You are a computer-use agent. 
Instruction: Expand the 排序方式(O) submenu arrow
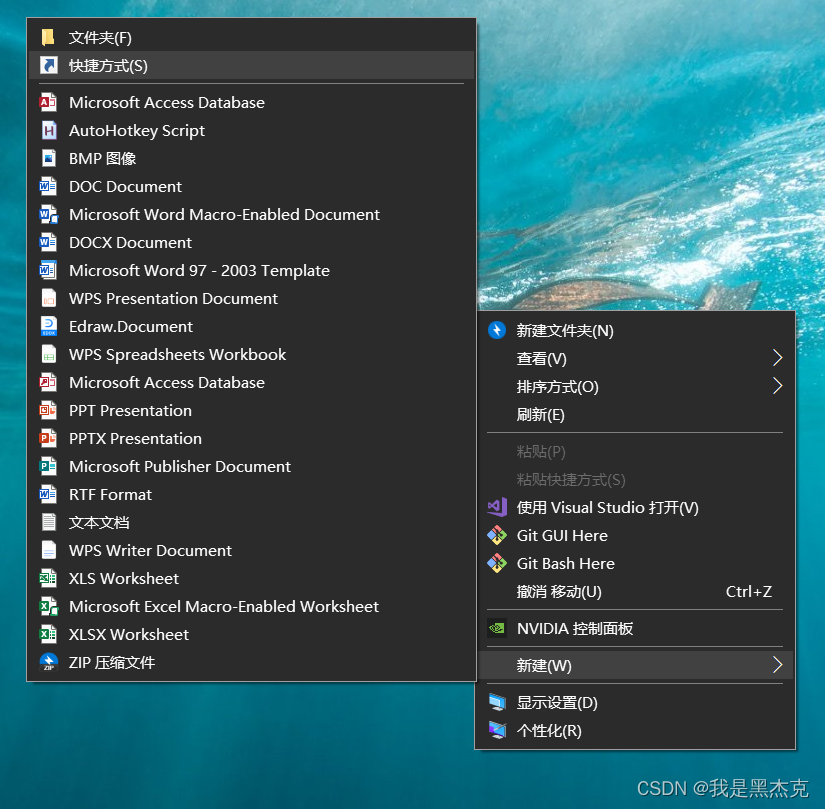pos(777,386)
